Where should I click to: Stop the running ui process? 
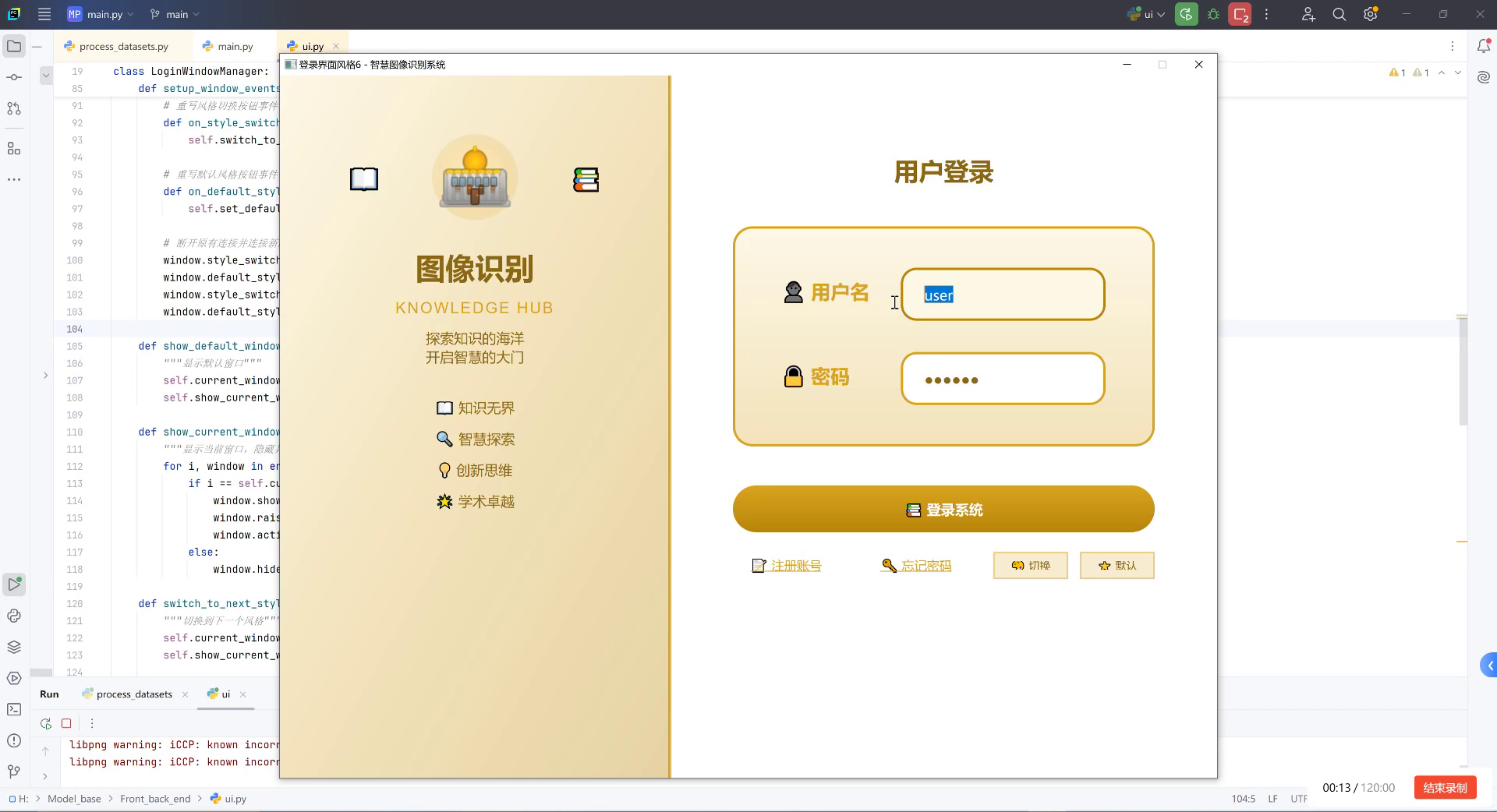coord(1240,14)
